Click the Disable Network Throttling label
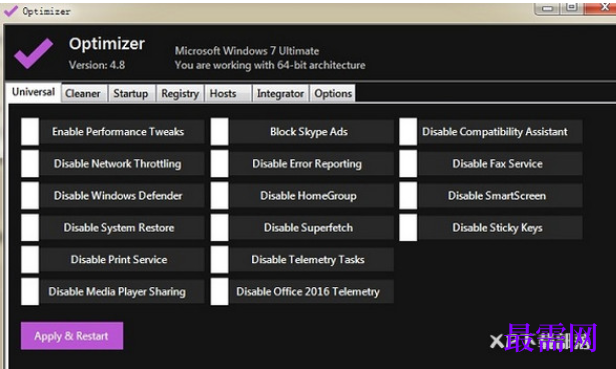616x369 pixels. [x=122, y=163]
